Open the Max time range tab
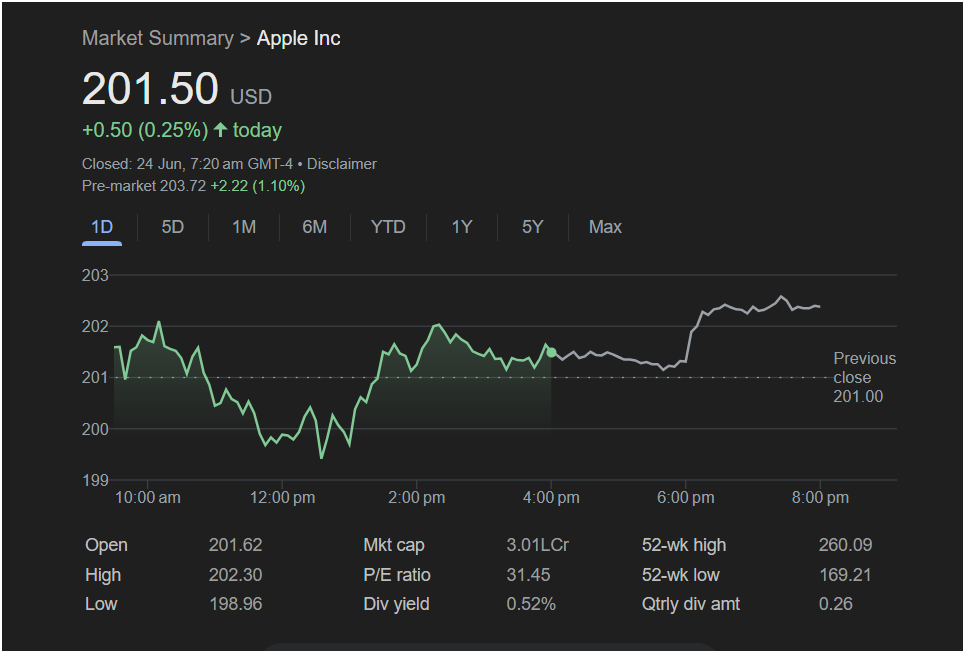The image size is (965, 653). (x=605, y=227)
